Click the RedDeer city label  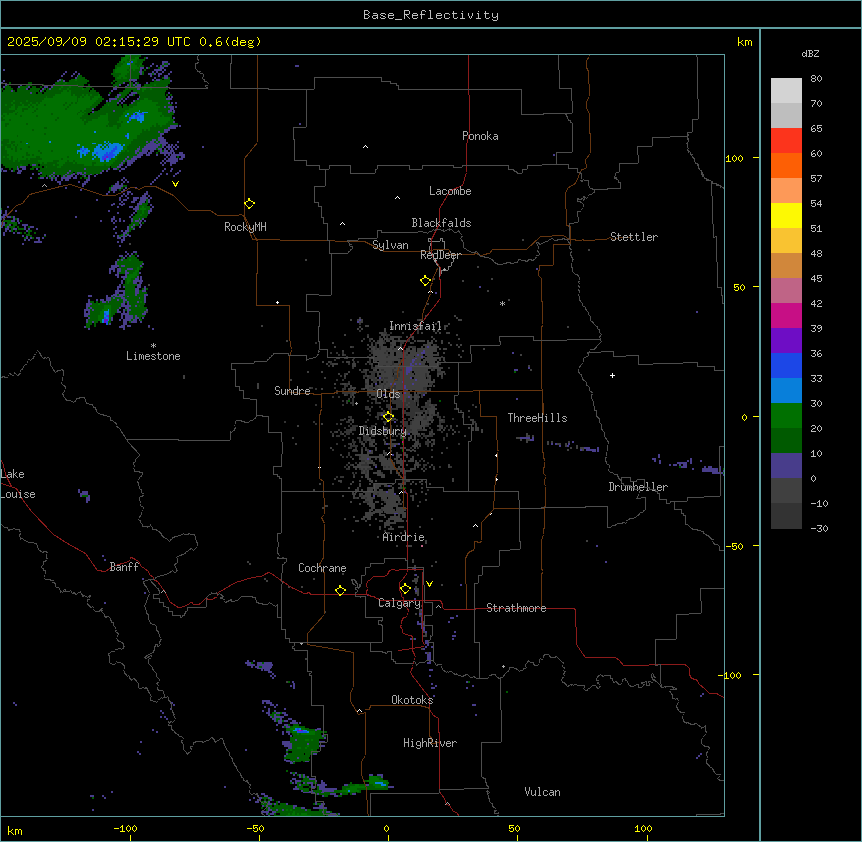[x=440, y=255]
